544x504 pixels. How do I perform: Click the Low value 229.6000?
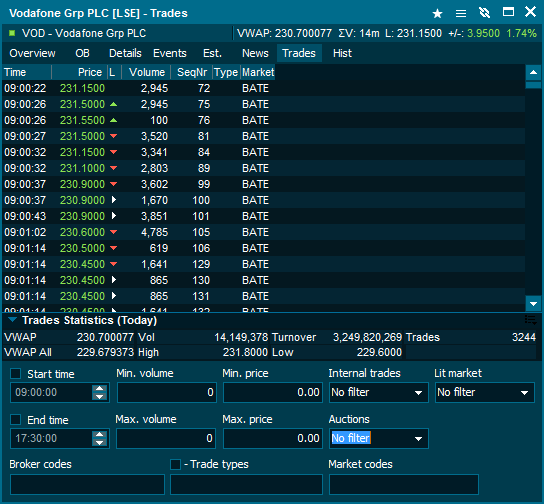[x=379, y=352]
